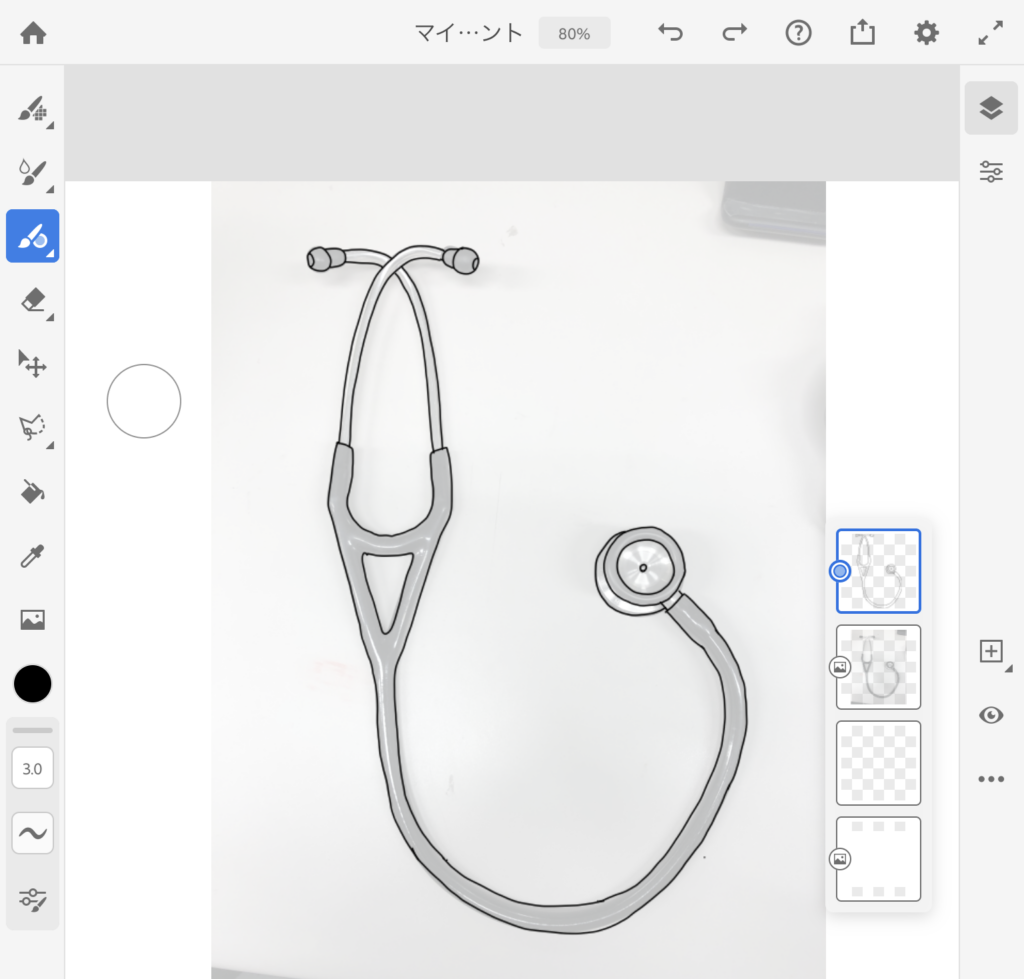Select the Transform move tool

33,364
